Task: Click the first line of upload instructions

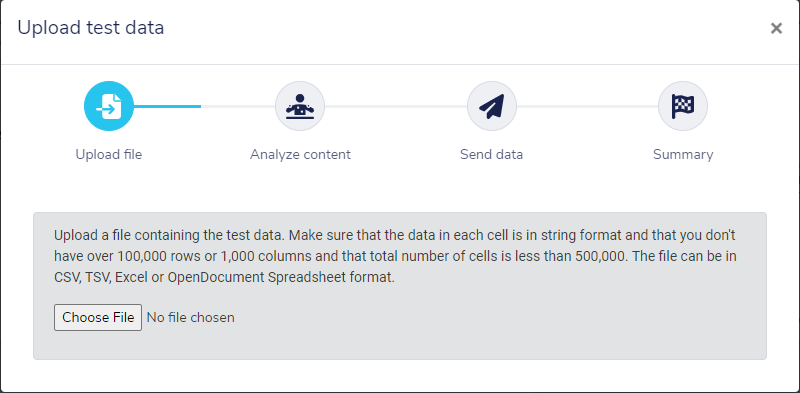Action: pyautogui.click(x=395, y=236)
